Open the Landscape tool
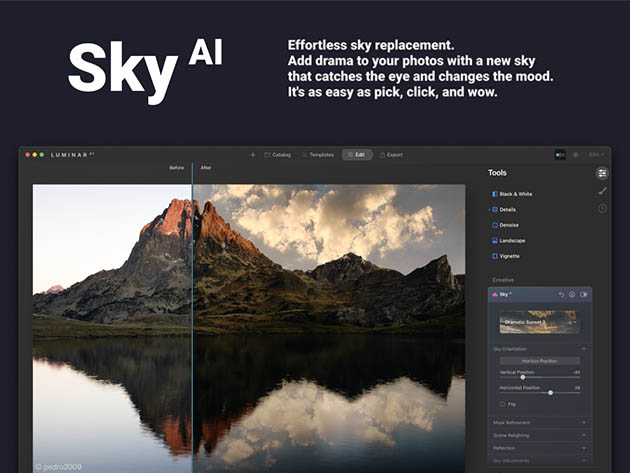 point(512,240)
